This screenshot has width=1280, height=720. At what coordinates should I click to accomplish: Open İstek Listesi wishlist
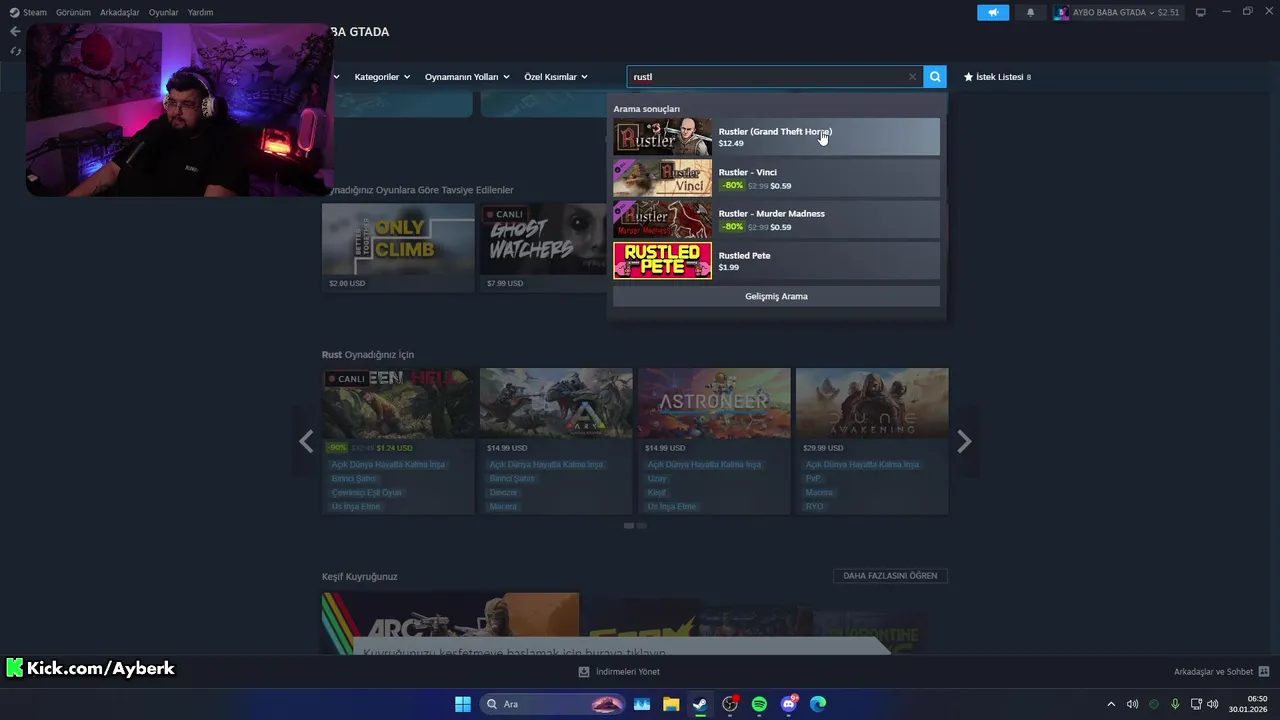pos(996,77)
